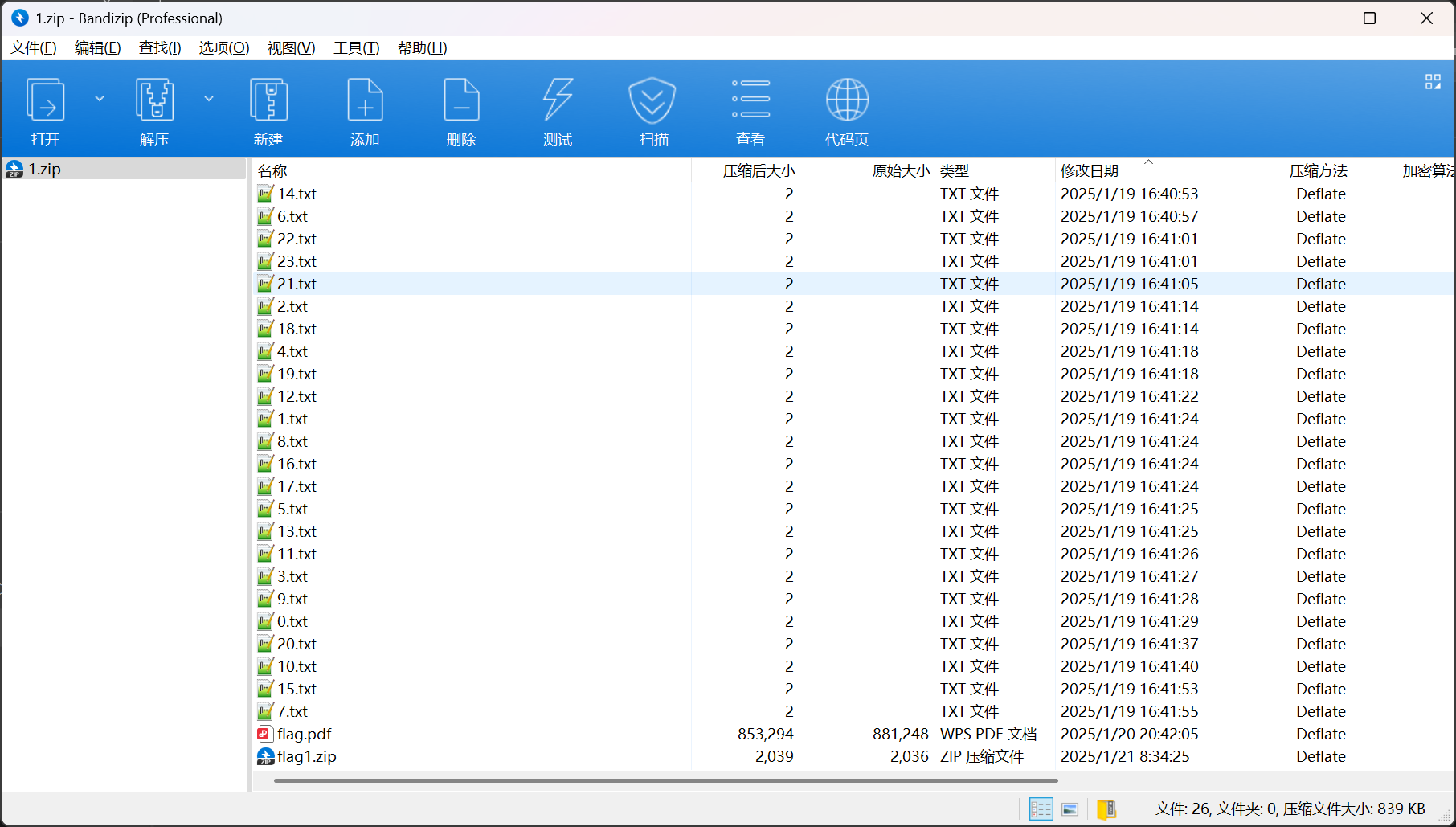
Task: Click the 881,248 original size of flag.pdf
Action: pyautogui.click(x=901, y=734)
